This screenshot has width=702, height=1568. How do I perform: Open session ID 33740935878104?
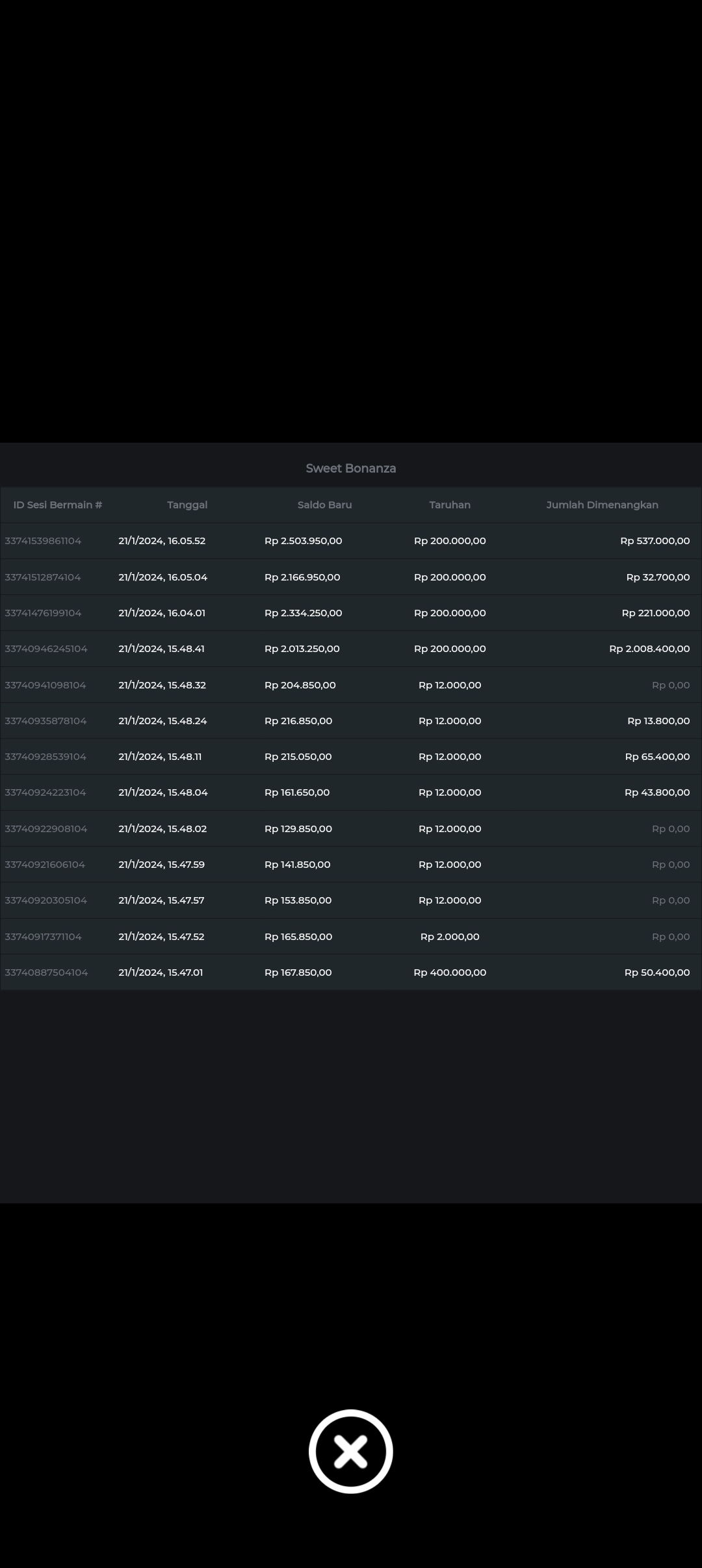coord(45,721)
